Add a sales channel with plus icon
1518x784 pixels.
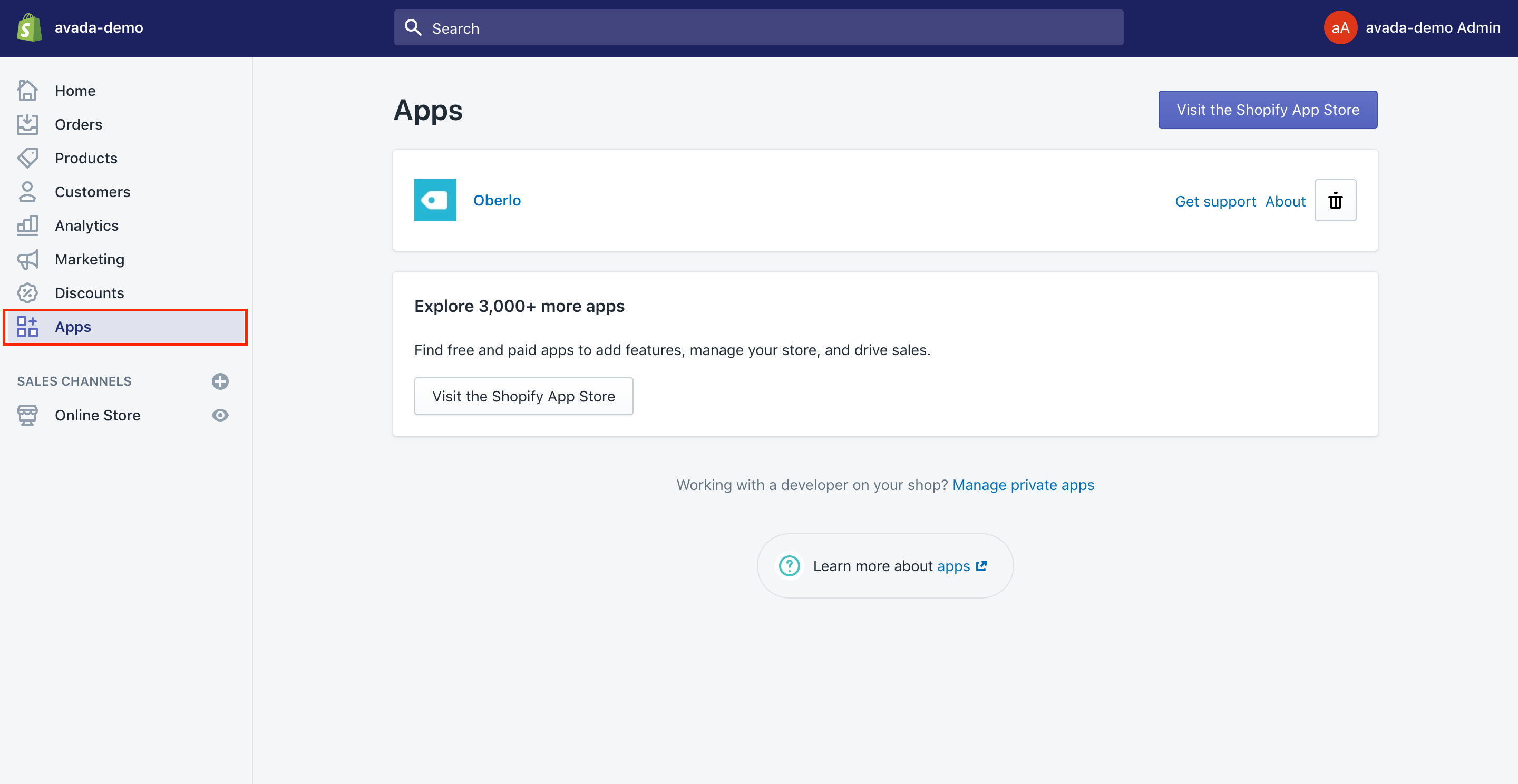(x=220, y=381)
